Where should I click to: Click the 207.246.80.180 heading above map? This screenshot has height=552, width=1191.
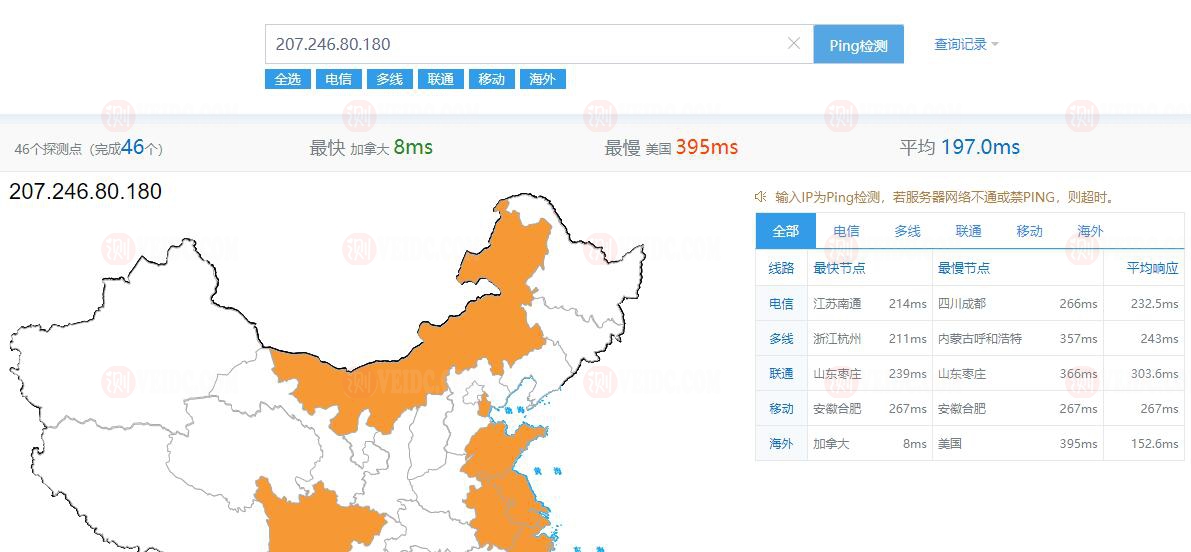click(85, 191)
